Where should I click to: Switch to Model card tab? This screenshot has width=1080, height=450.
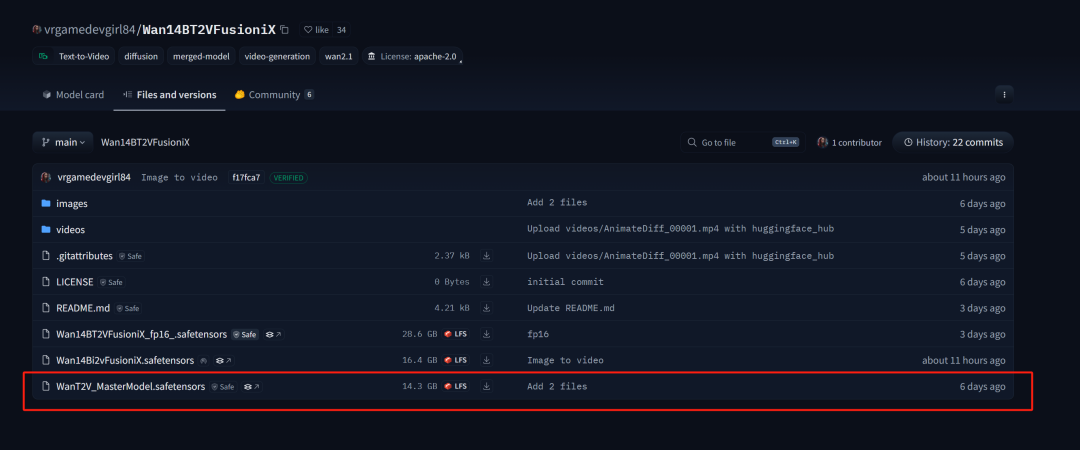(73, 95)
